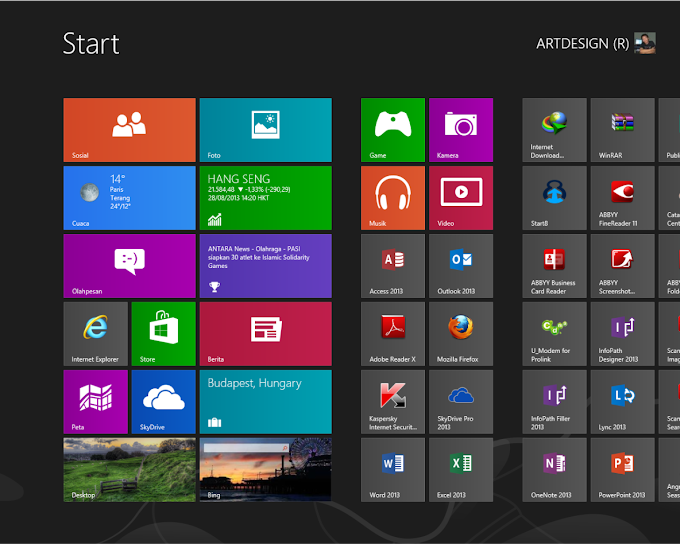Viewport: 680px width, 544px height.
Task: Open Internet Download Manager tile
Action: click(554, 130)
